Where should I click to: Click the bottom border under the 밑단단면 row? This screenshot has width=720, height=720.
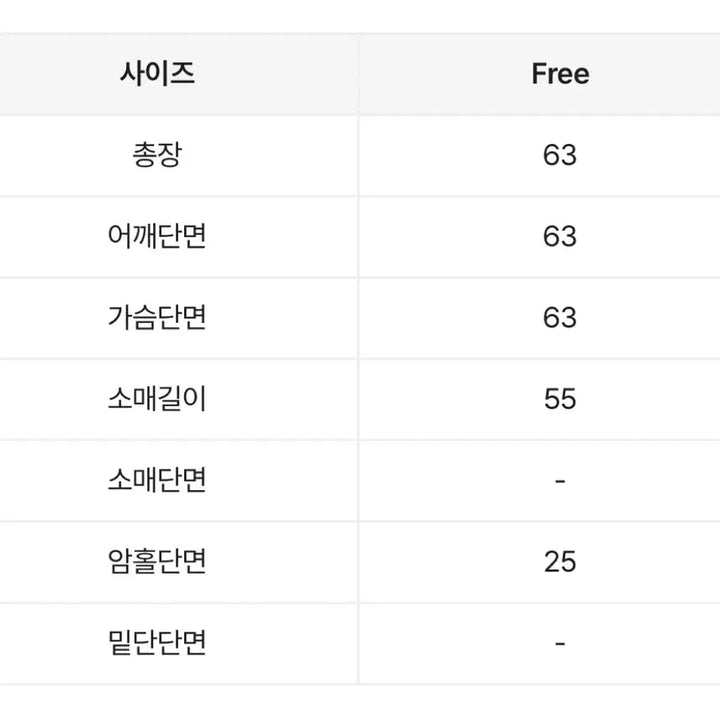click(x=360, y=684)
